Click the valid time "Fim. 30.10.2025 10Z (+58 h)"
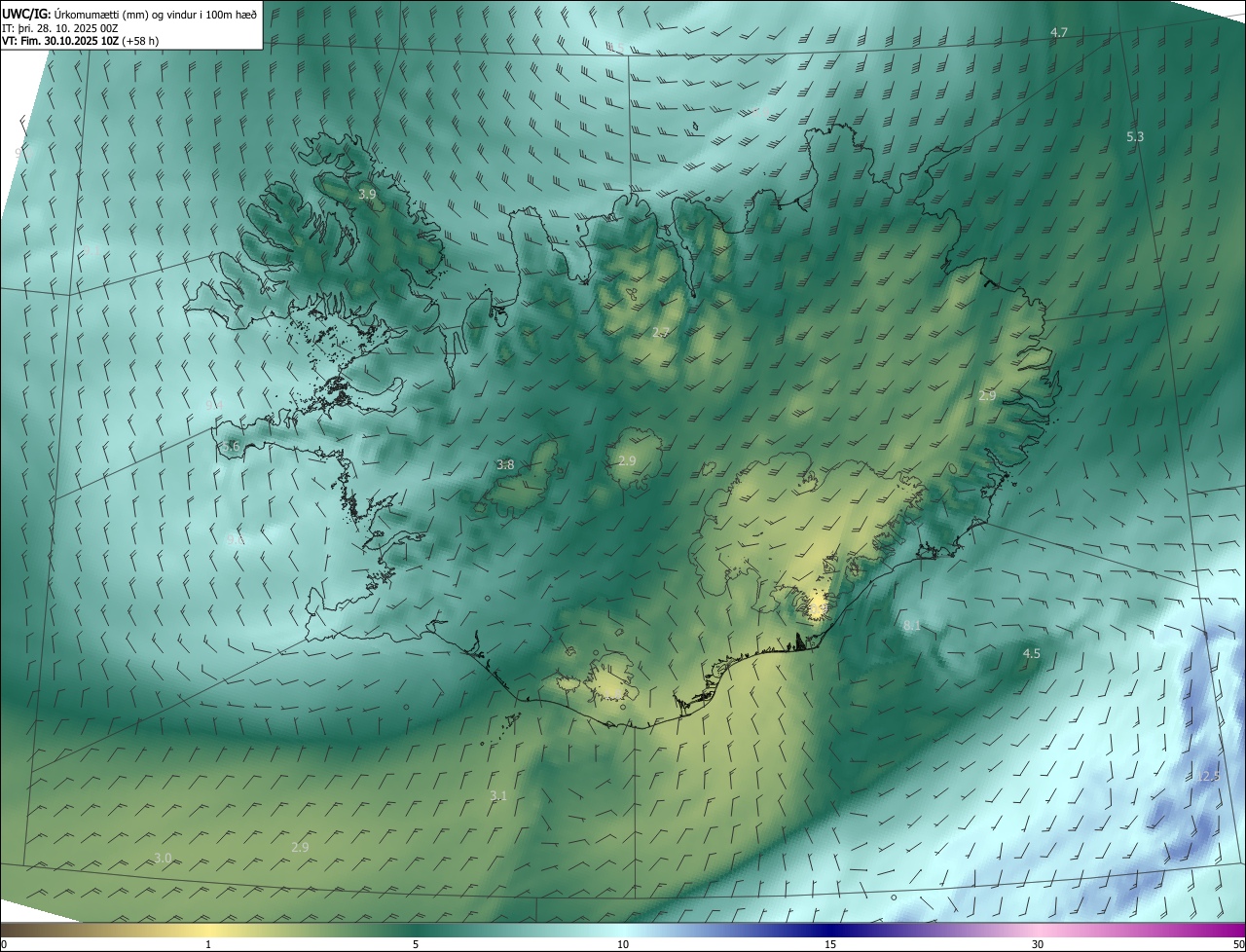 [90, 41]
